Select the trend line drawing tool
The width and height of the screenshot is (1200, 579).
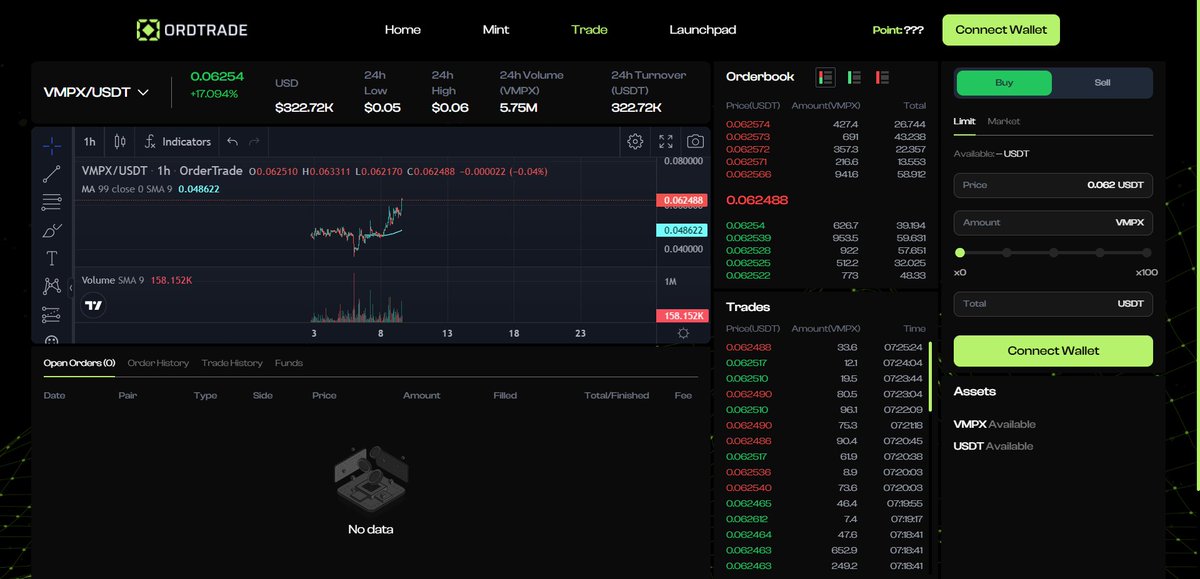(52, 174)
